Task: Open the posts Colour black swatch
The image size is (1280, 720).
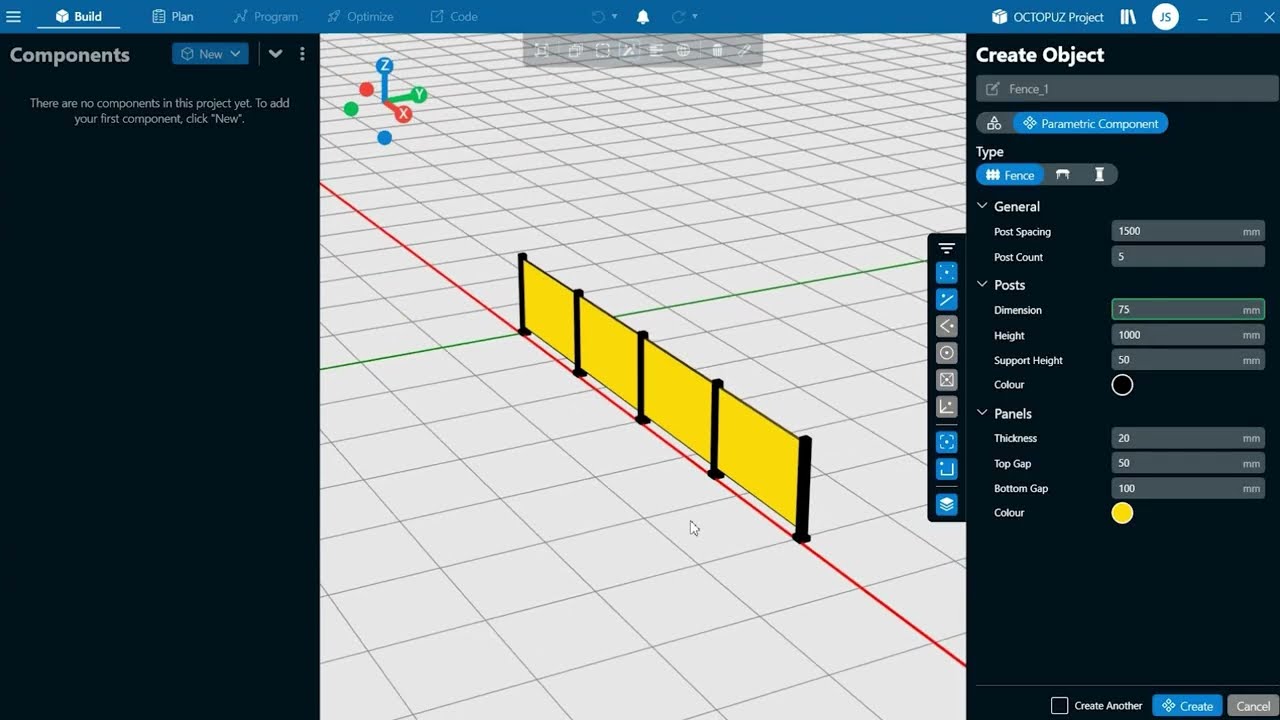Action: (x=1122, y=385)
